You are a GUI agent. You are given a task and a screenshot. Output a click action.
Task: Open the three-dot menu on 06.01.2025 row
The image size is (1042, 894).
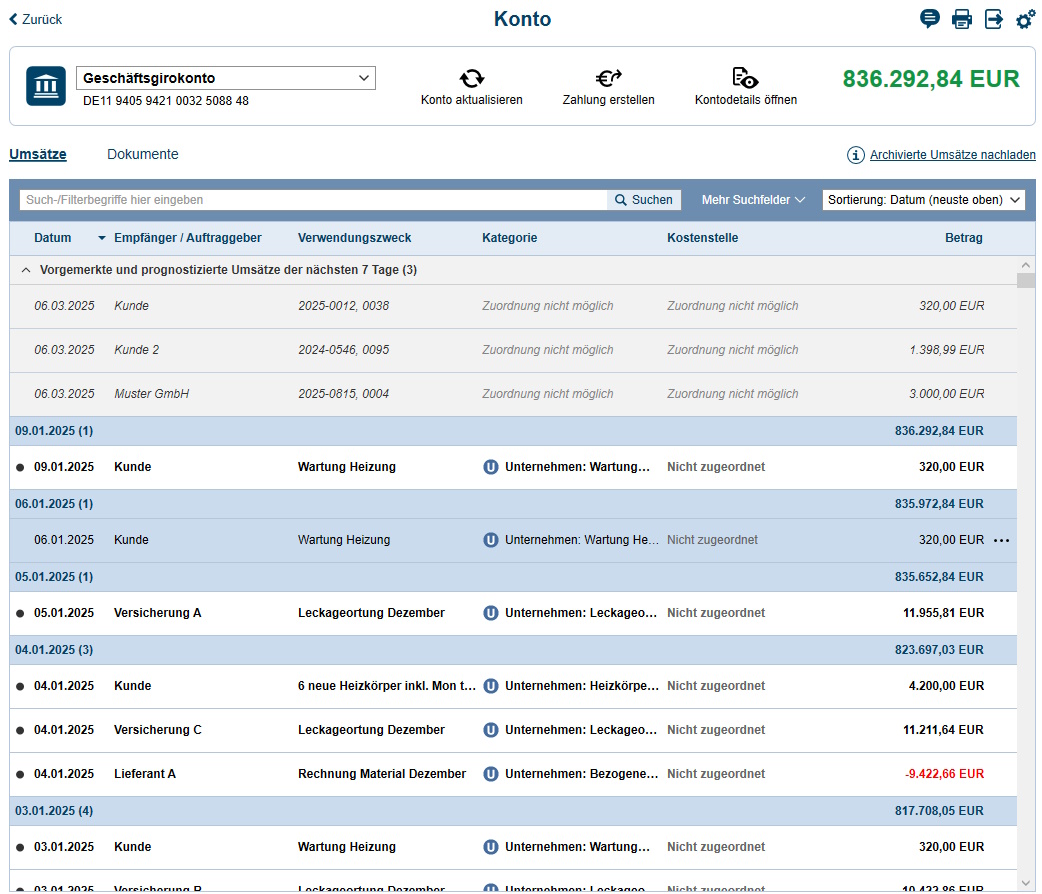(x=1001, y=540)
